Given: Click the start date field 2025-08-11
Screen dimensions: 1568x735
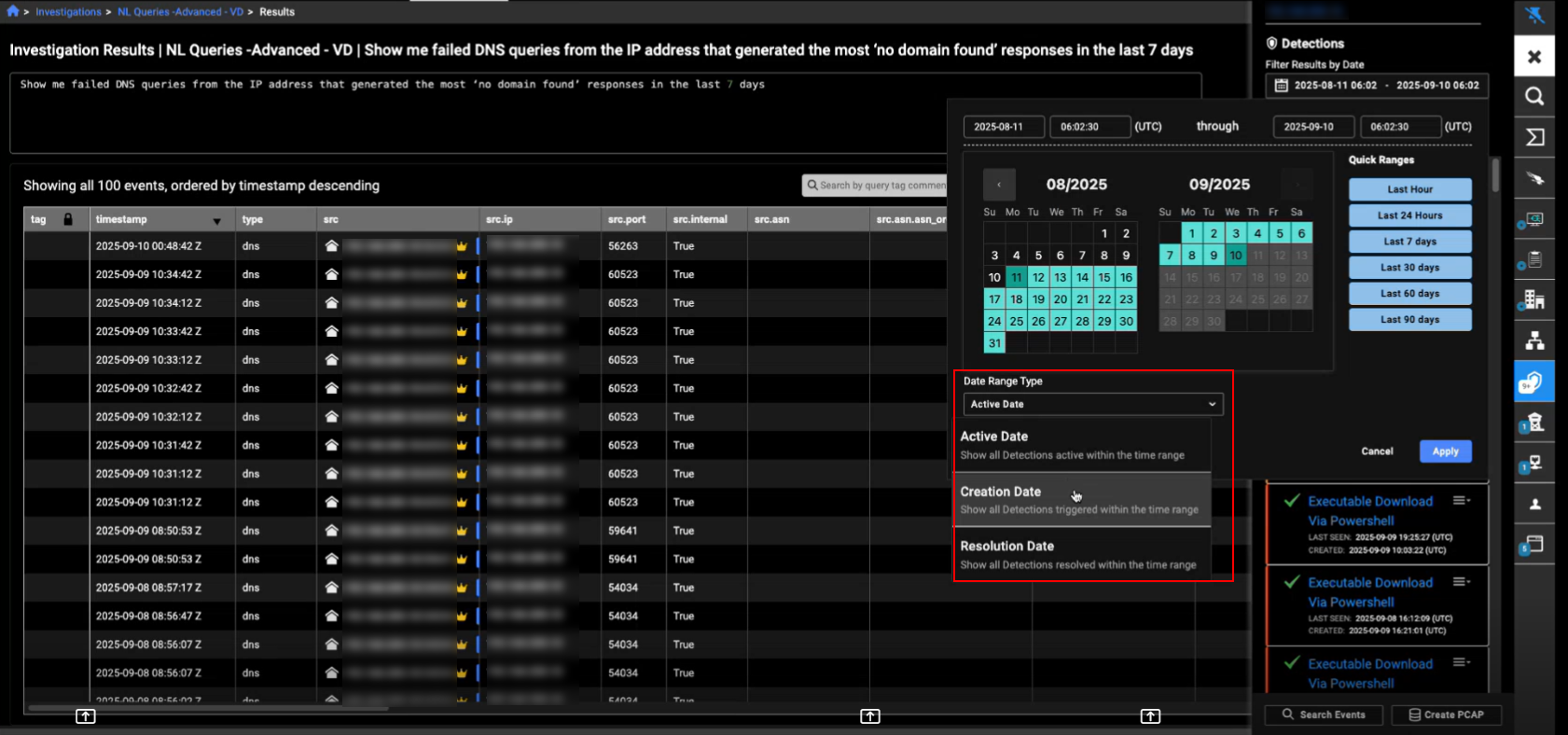Looking at the screenshot, I should (1004, 127).
